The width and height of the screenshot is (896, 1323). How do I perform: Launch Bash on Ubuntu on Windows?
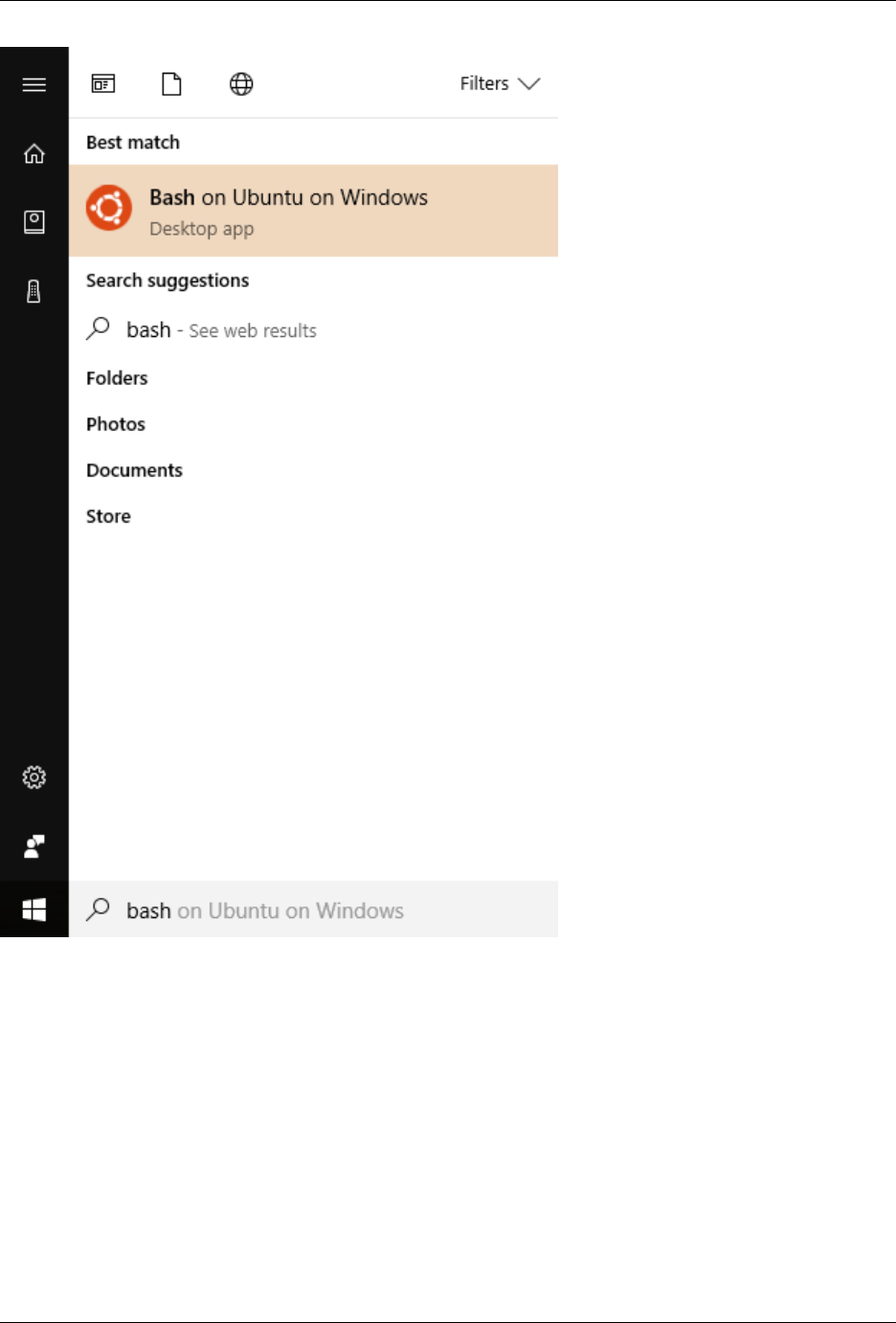(x=313, y=211)
